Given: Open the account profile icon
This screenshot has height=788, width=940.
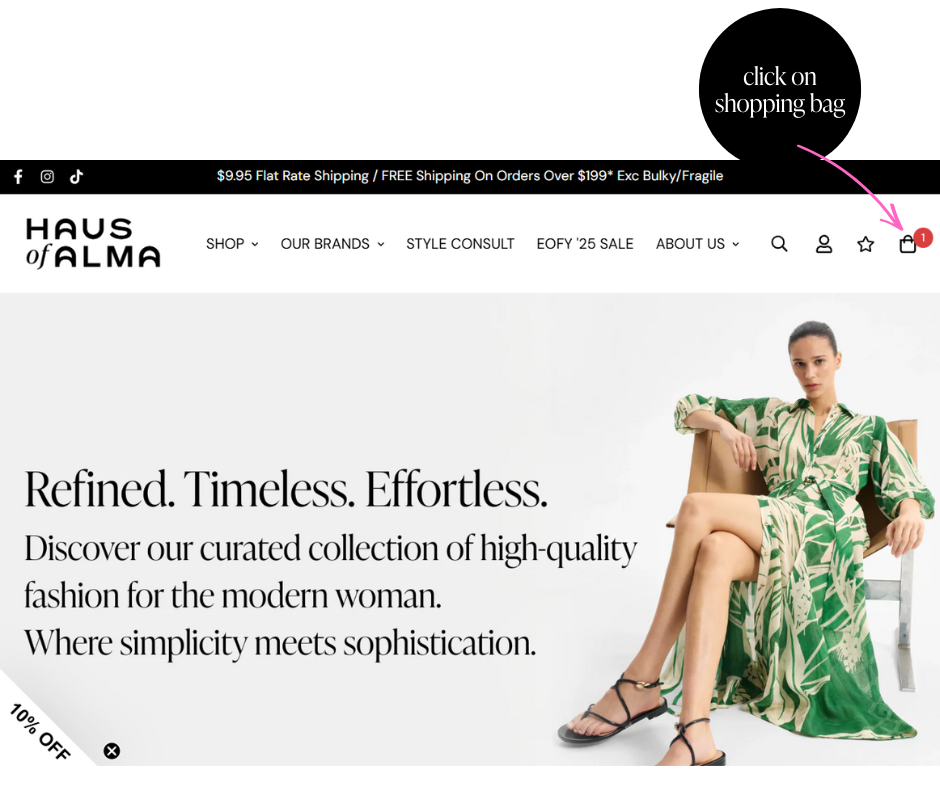Looking at the screenshot, I should pyautogui.click(x=824, y=244).
